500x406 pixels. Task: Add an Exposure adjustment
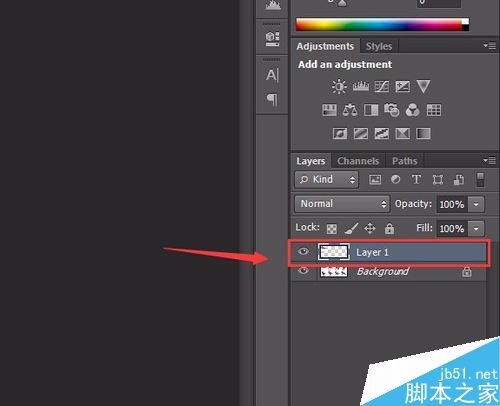click(x=403, y=87)
